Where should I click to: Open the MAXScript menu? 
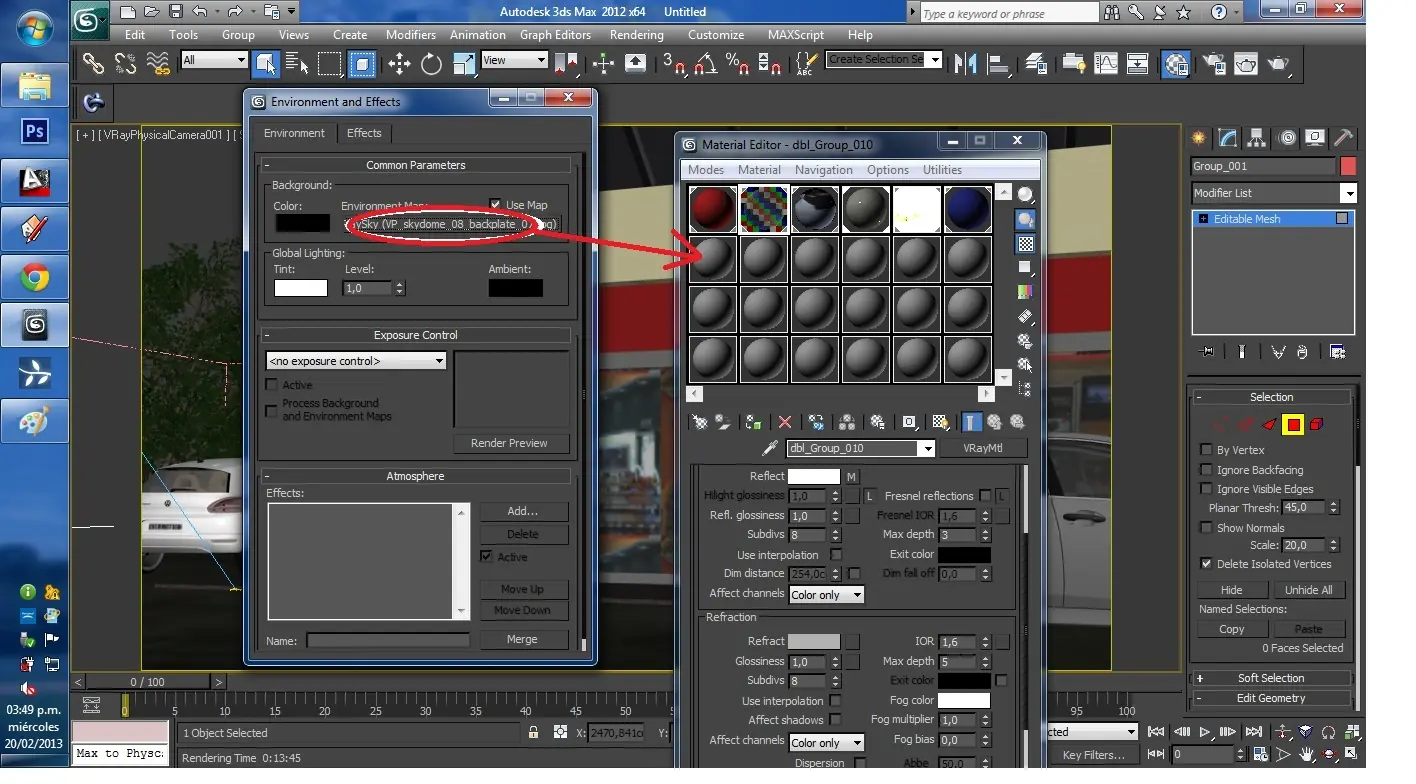(x=796, y=34)
